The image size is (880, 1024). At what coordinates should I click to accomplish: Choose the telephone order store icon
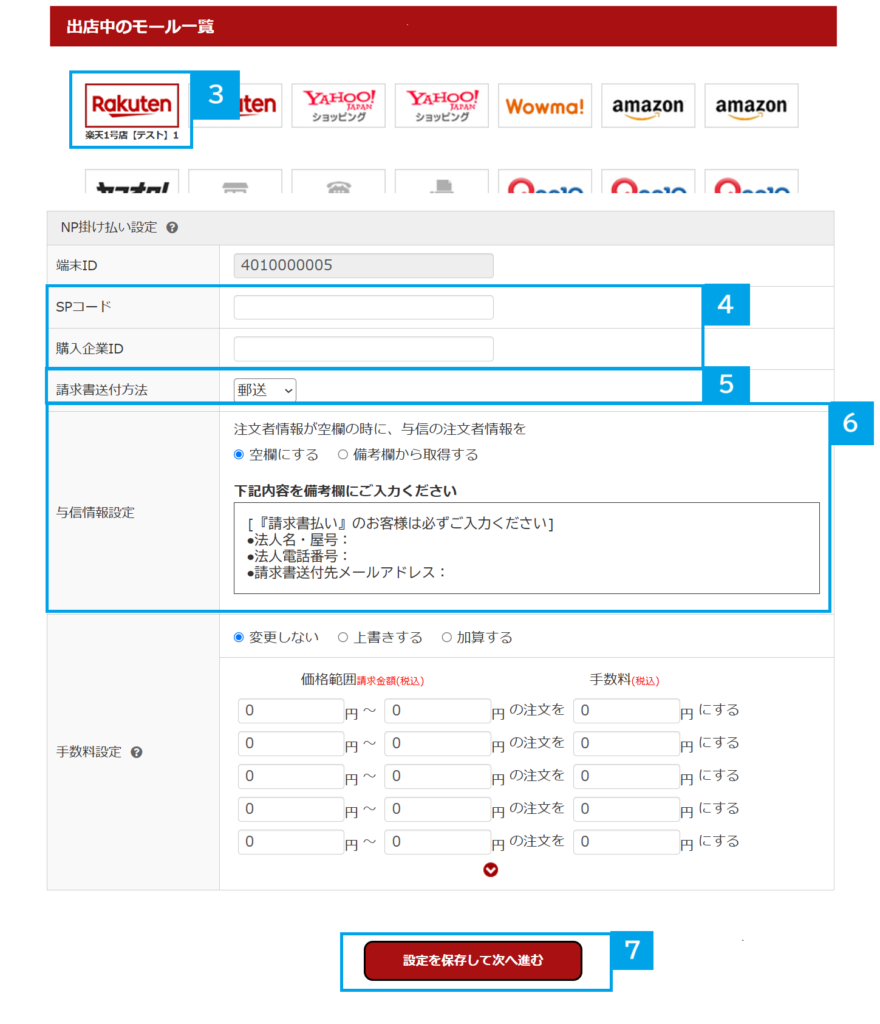(x=338, y=182)
